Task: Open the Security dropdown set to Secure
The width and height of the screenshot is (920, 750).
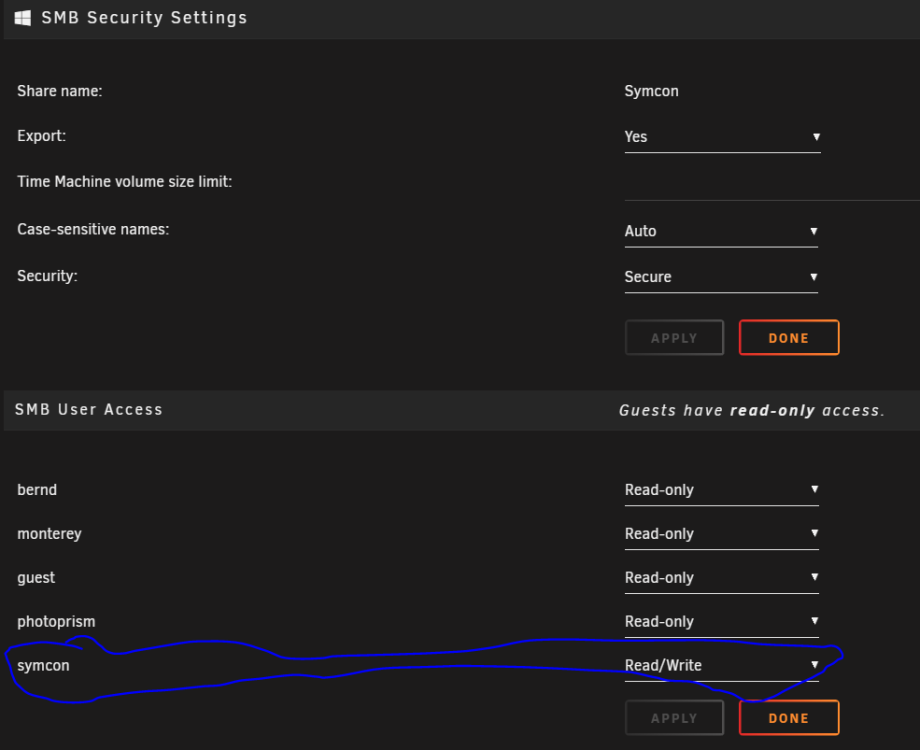Action: pos(721,277)
